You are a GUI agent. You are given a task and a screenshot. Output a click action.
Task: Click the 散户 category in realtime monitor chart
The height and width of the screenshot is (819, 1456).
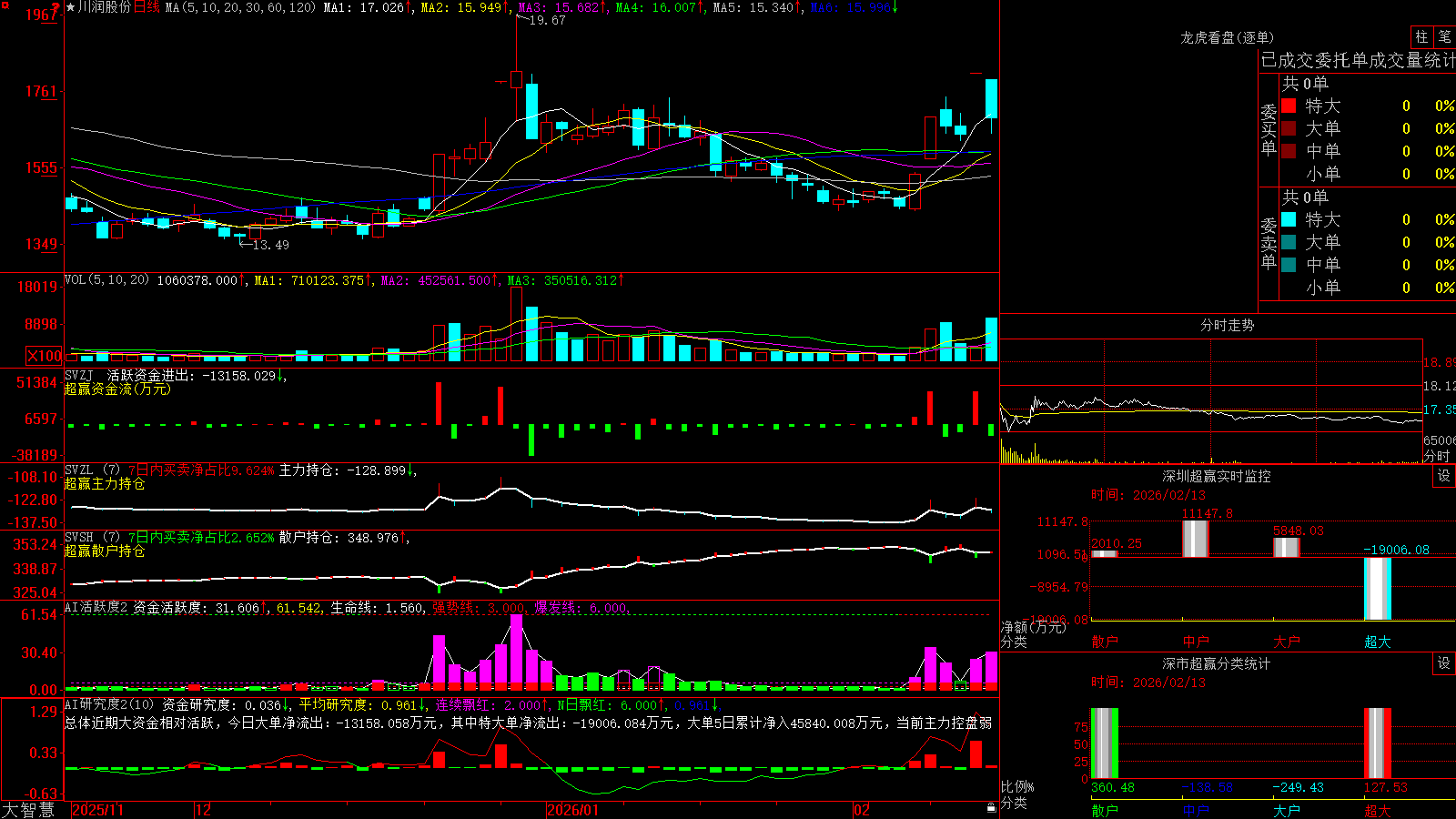[1105, 642]
